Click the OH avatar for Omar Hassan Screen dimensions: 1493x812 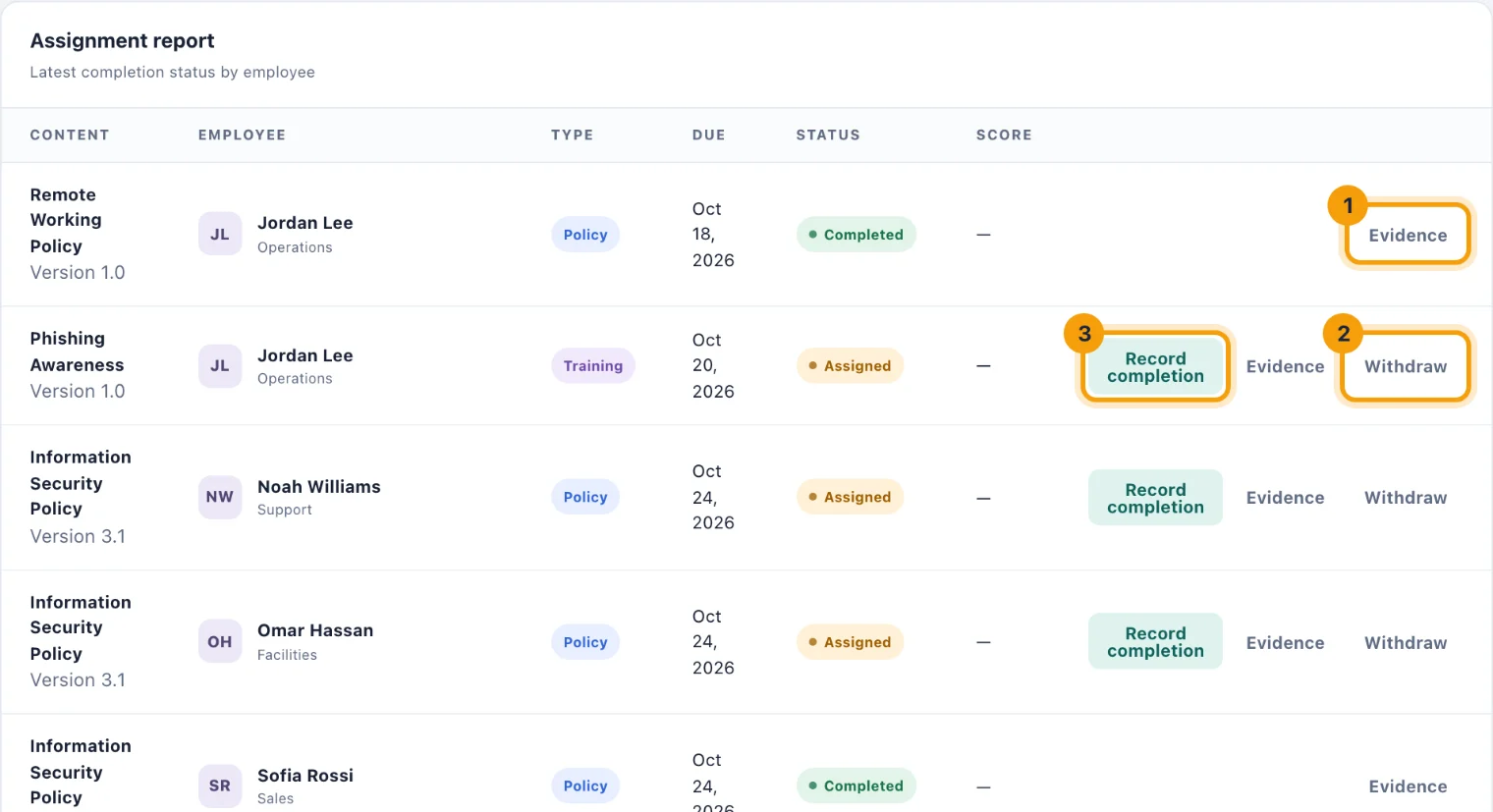(x=220, y=642)
